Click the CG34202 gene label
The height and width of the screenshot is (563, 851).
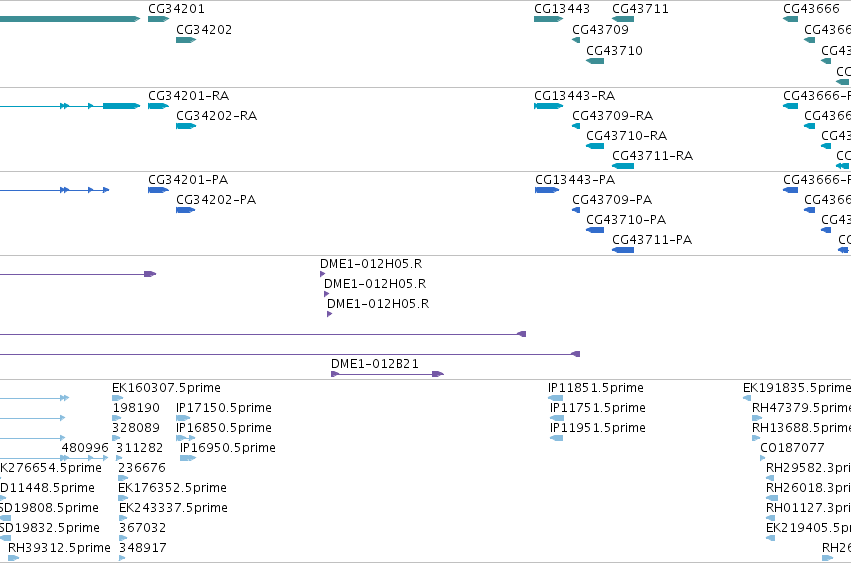pos(204,30)
